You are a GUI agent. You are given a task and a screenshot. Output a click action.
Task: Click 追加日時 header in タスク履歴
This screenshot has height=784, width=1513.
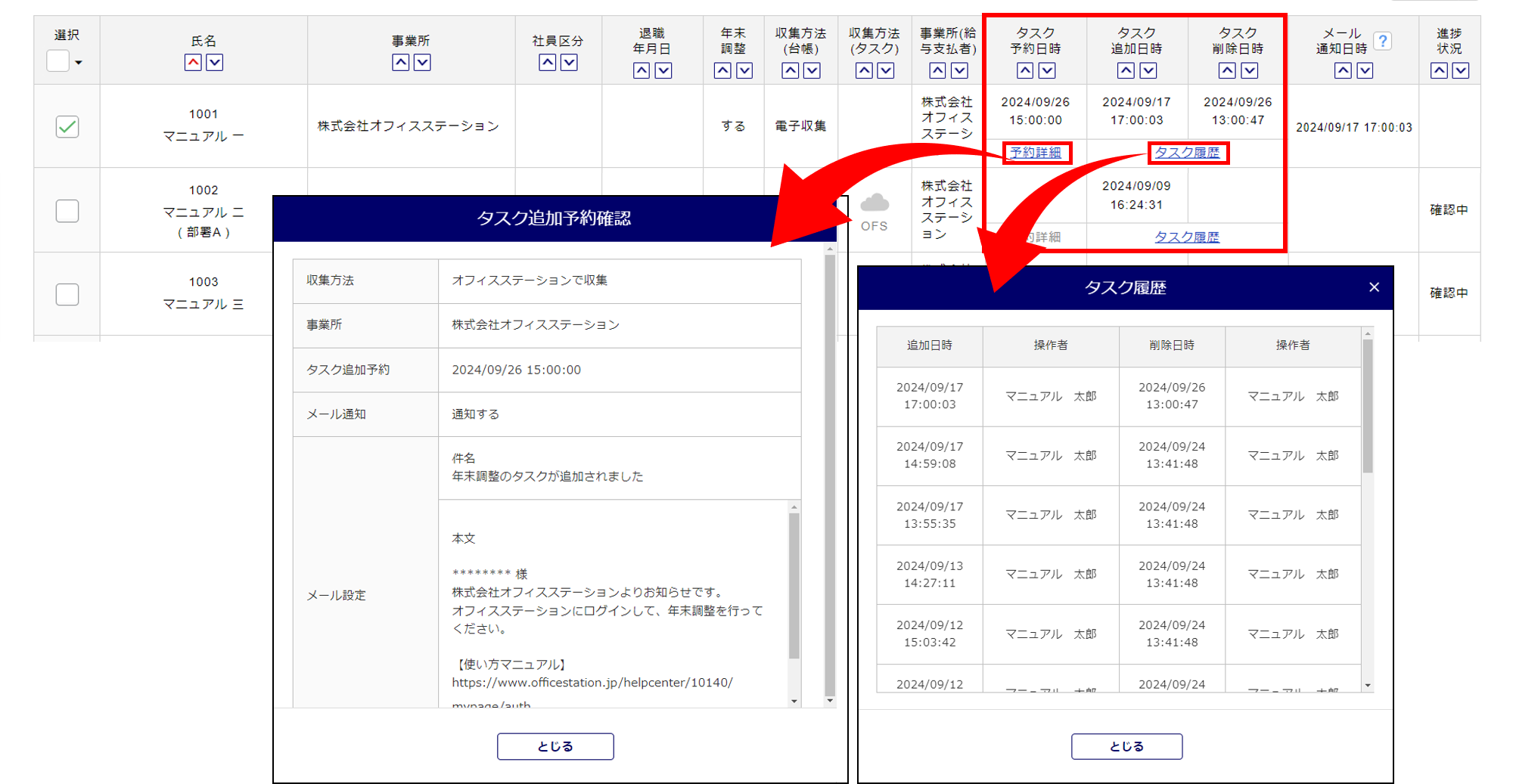930,346
